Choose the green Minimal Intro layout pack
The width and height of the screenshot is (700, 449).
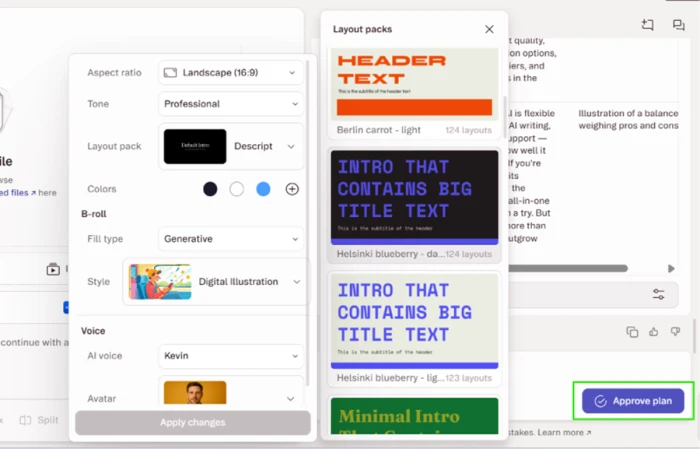coord(414,416)
